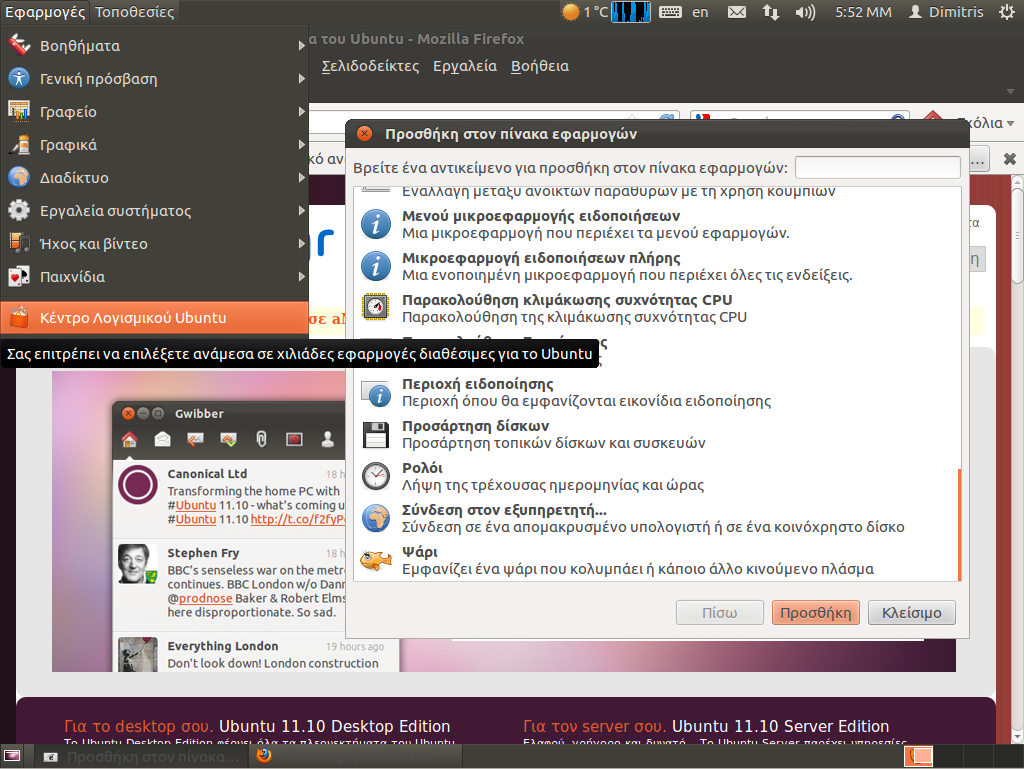Open Firefox Εργαλεία menu
This screenshot has width=1024, height=769.
pos(465,66)
